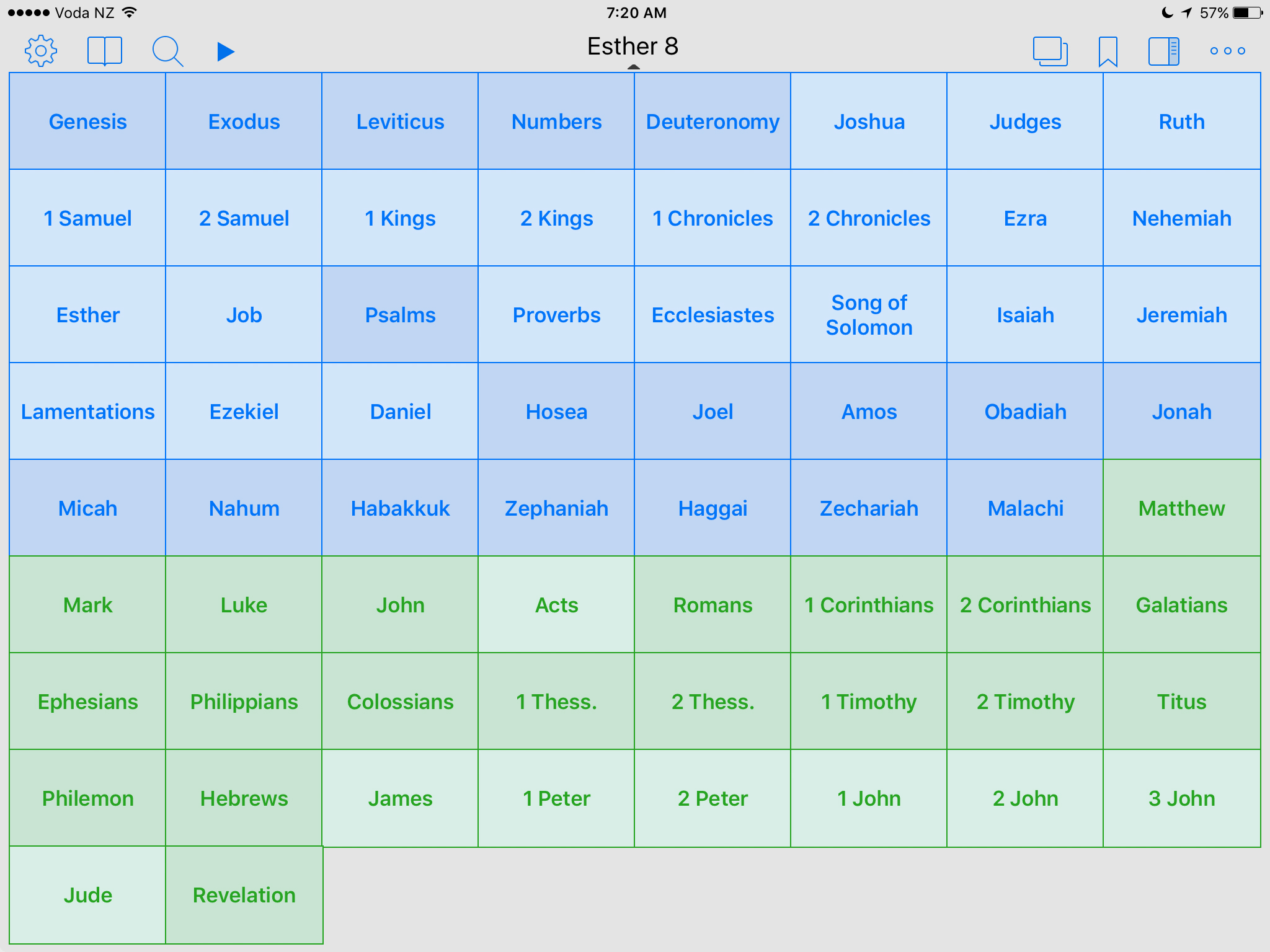Tap the Lamentations cell

87,412
